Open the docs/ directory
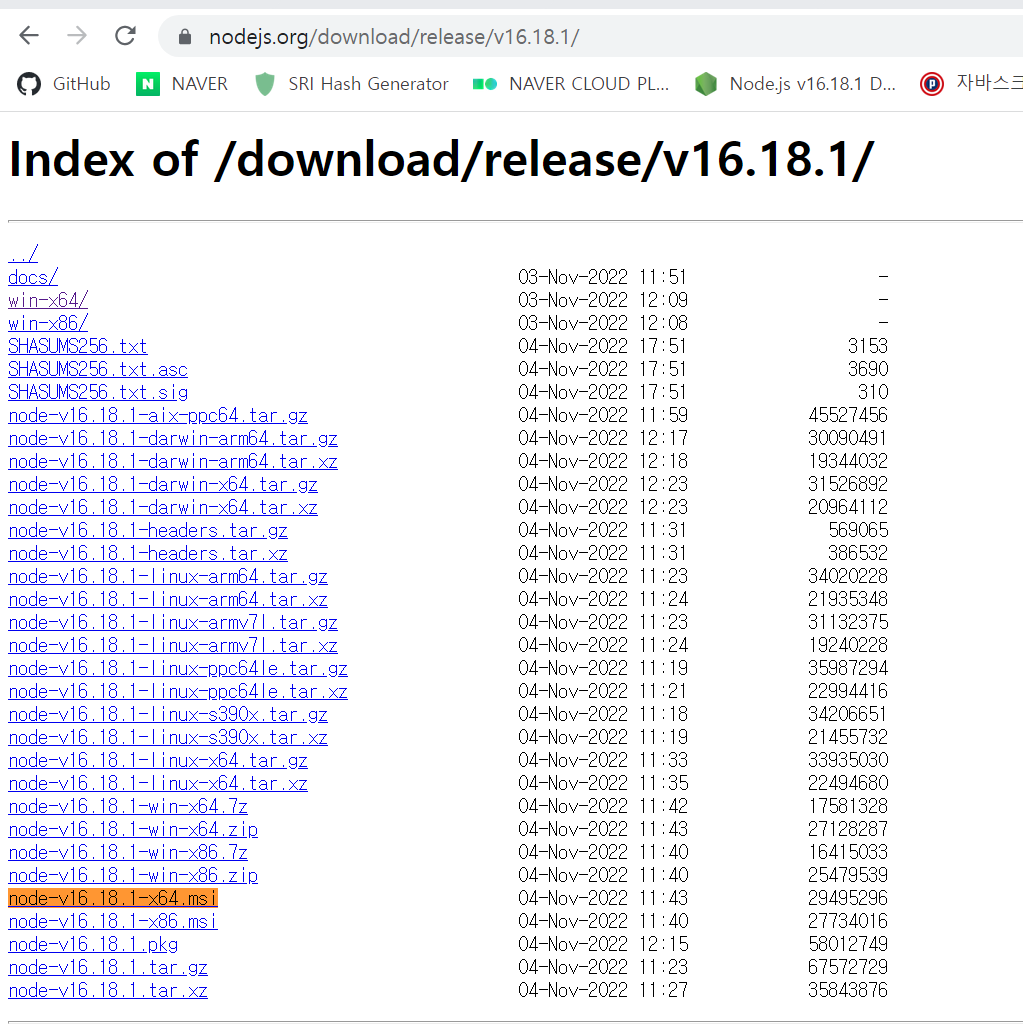 pyautogui.click(x=32, y=277)
